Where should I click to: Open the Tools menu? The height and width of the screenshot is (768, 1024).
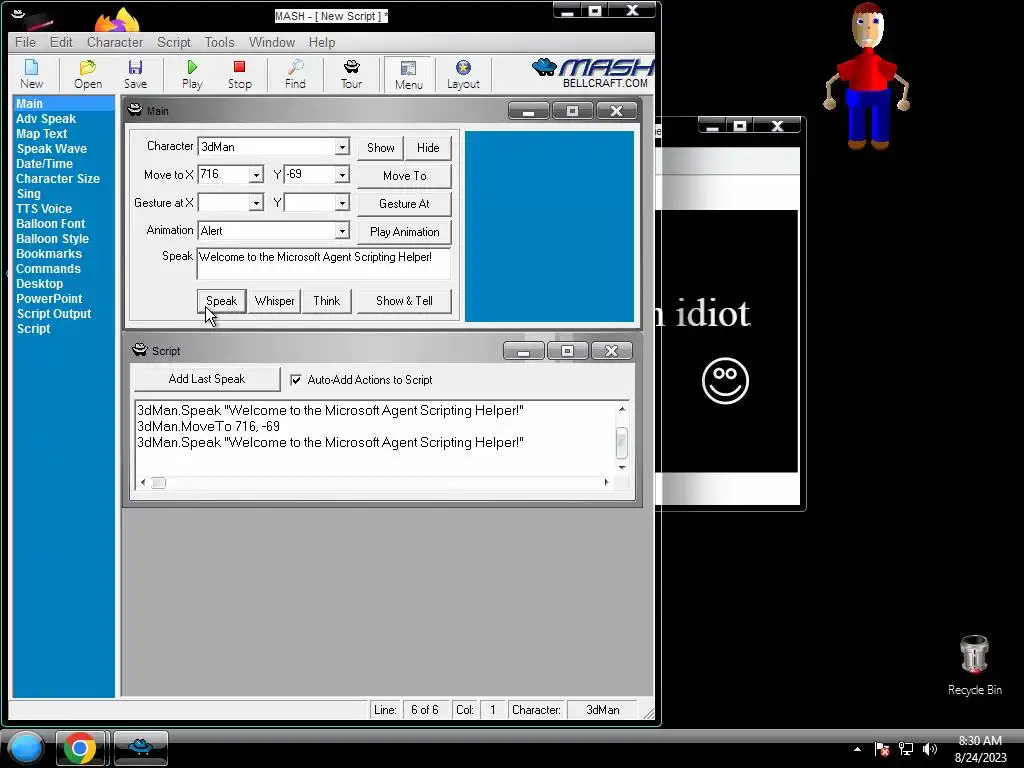(x=219, y=42)
